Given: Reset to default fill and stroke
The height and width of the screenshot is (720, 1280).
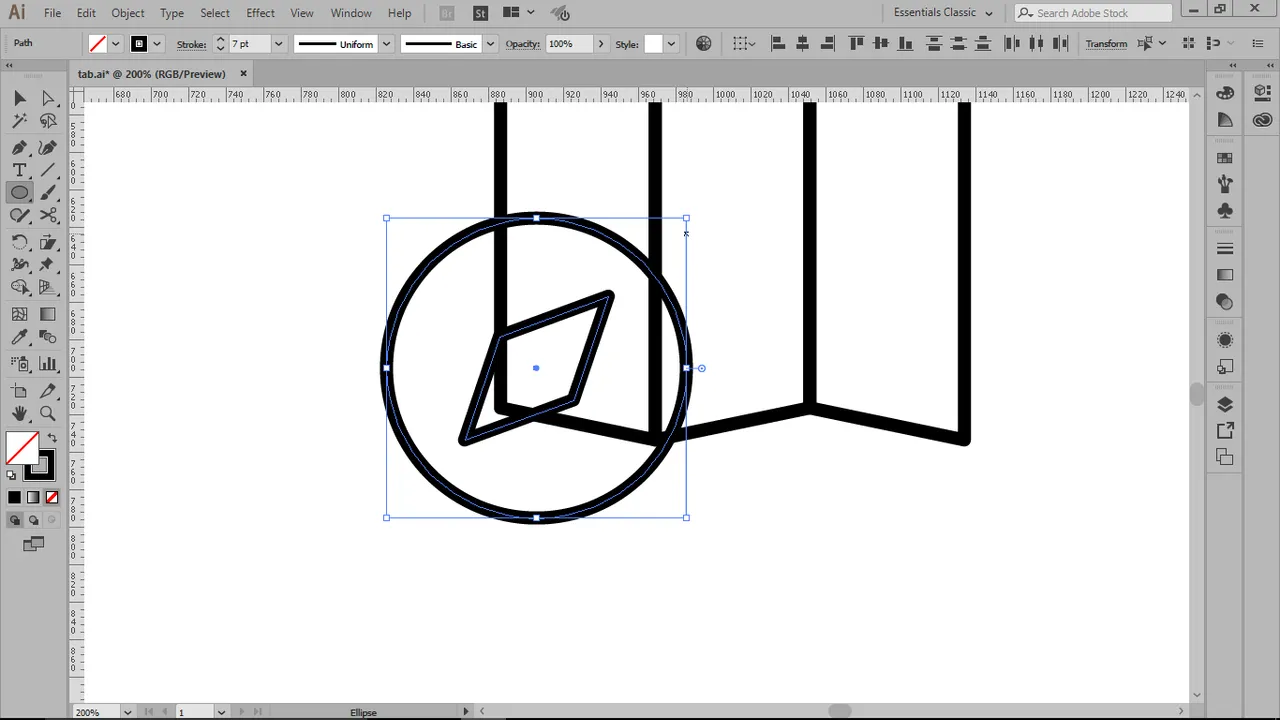Looking at the screenshot, I should pos(12,476).
